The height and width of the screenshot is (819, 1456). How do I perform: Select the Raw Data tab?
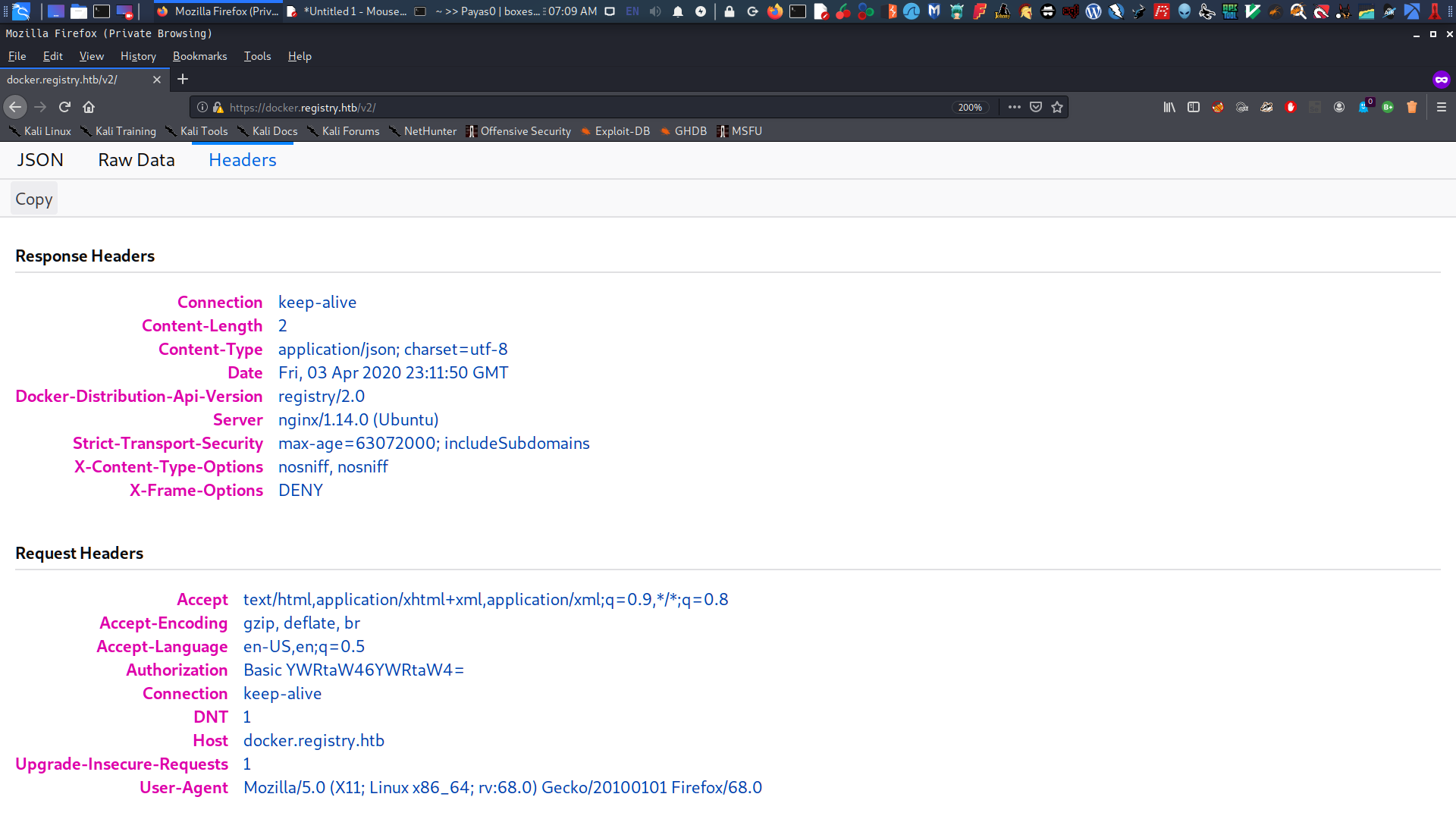coord(137,160)
